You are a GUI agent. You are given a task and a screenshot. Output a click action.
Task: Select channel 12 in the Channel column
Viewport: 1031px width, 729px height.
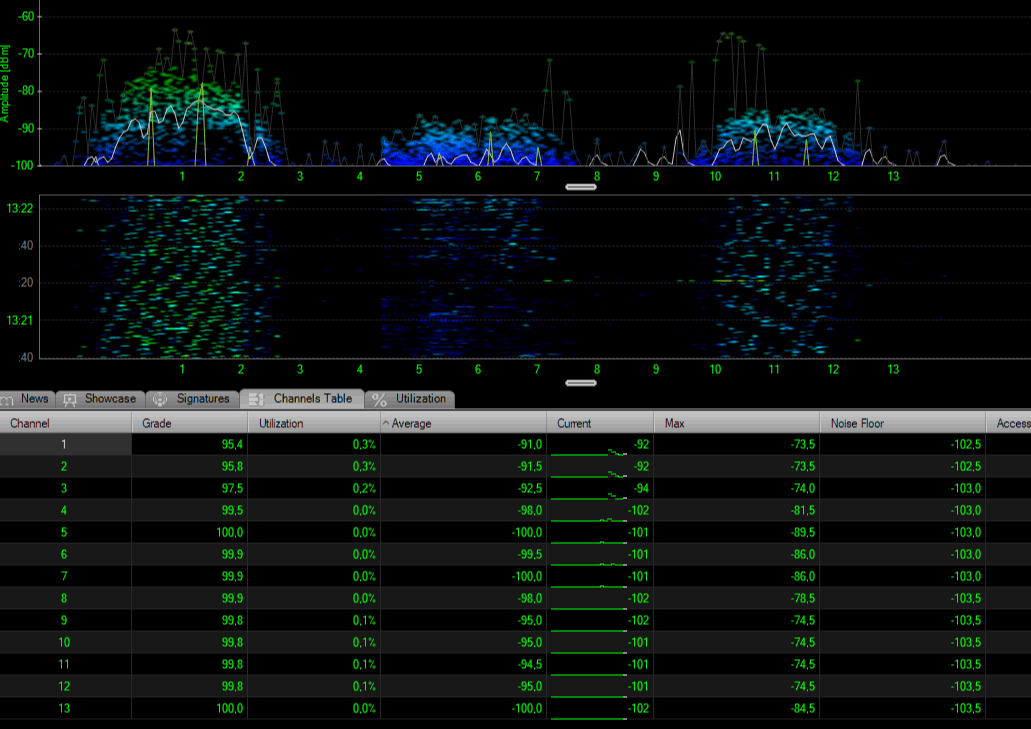pyautogui.click(x=66, y=687)
